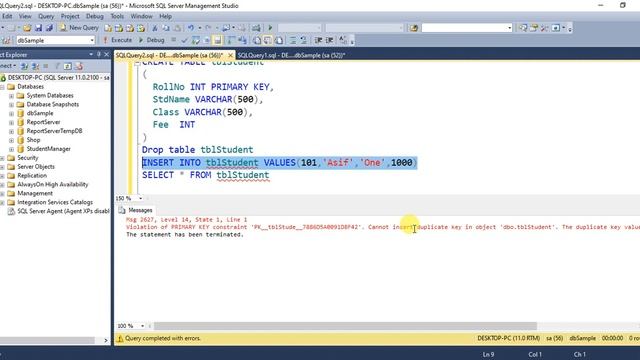Click the Query Options icon

207,40
